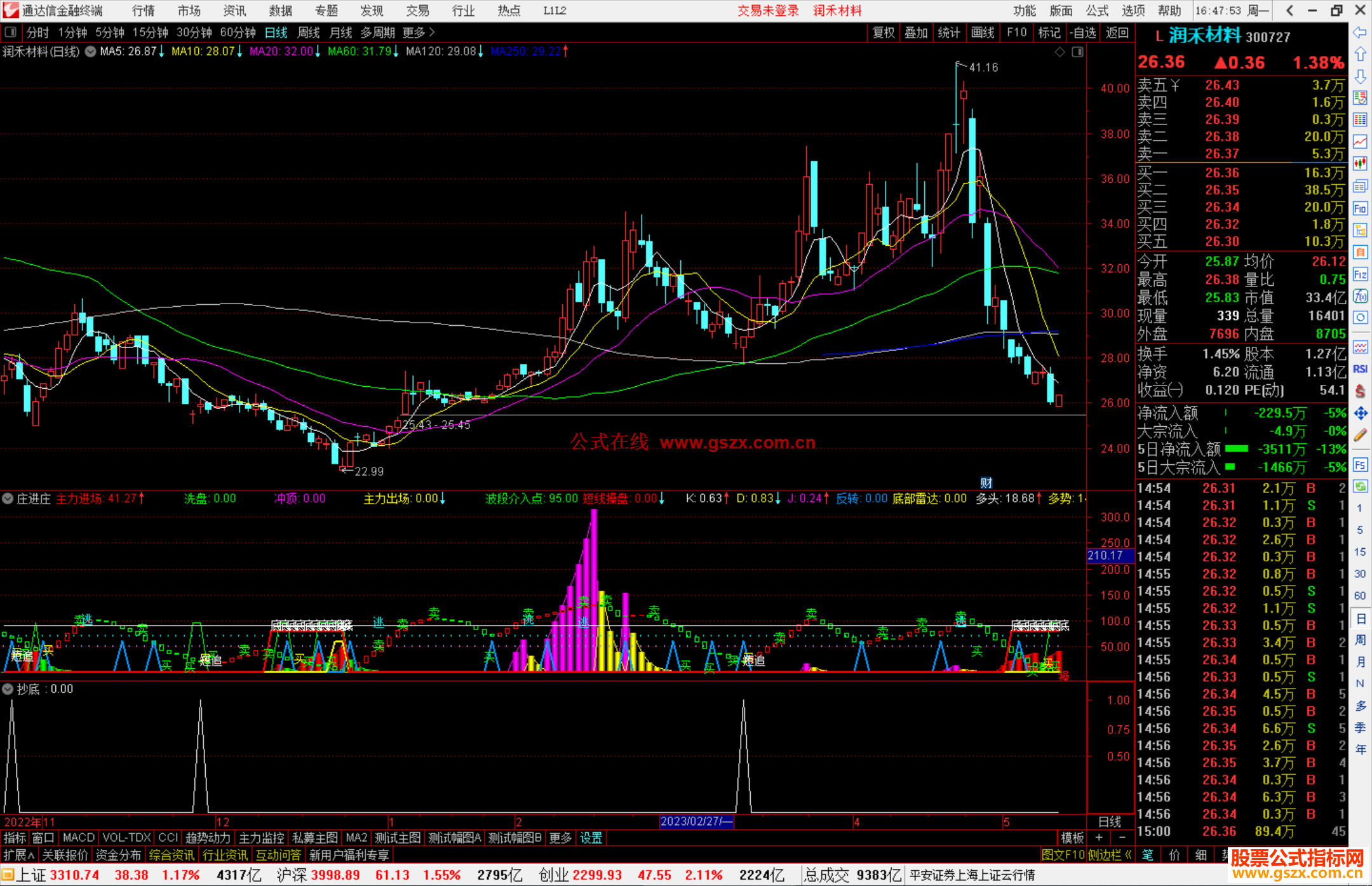1372x886 pixels.
Task: Select the MACD indicator tab
Action: pos(78,838)
